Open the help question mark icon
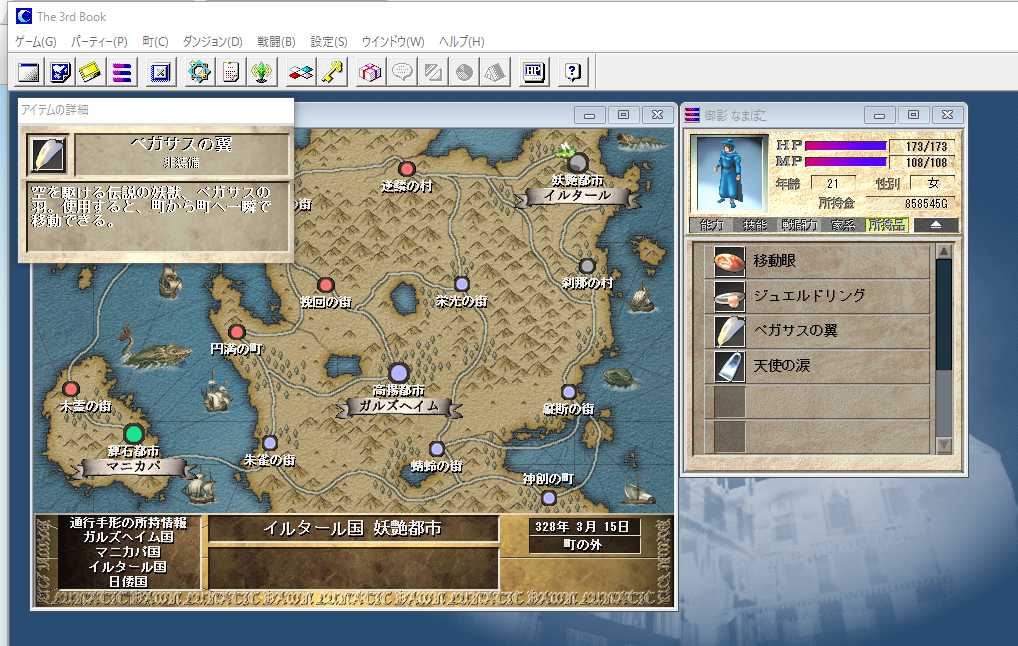 pyautogui.click(x=573, y=72)
